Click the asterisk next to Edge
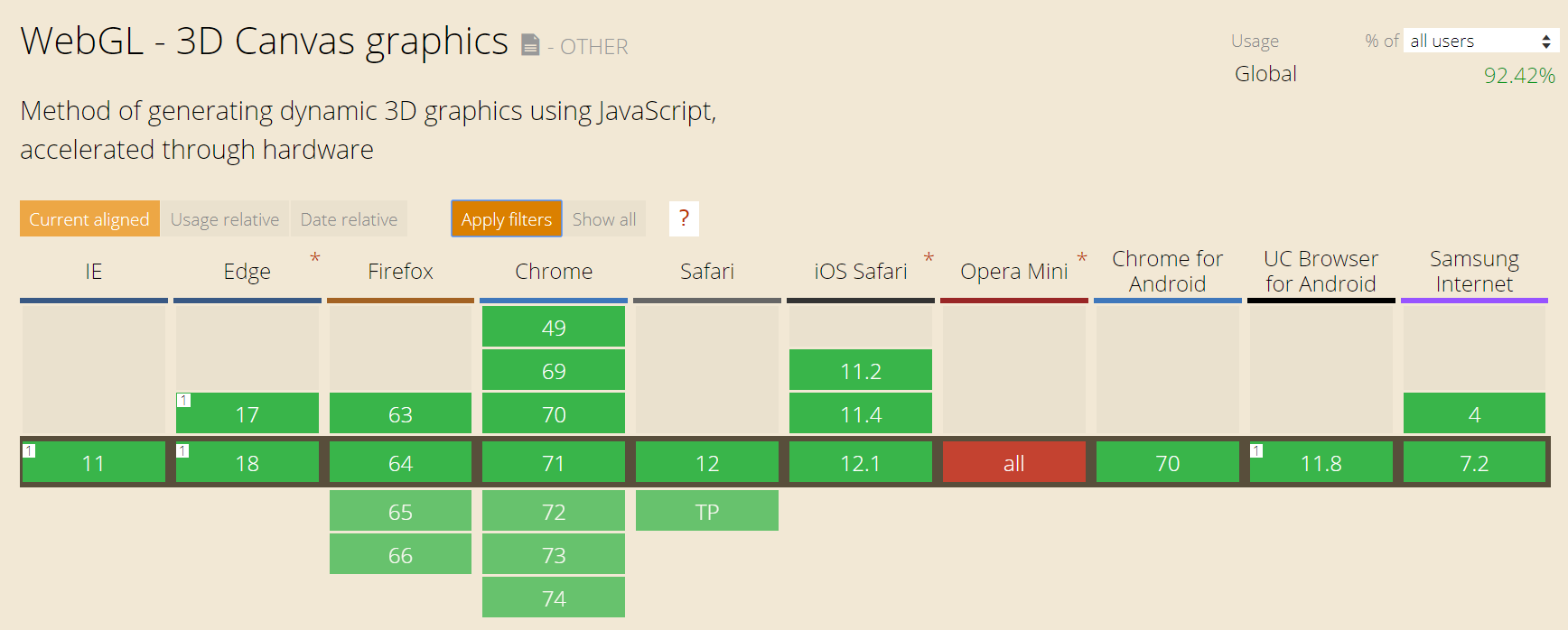Image resolution: width=1568 pixels, height=630 pixels. point(315,258)
